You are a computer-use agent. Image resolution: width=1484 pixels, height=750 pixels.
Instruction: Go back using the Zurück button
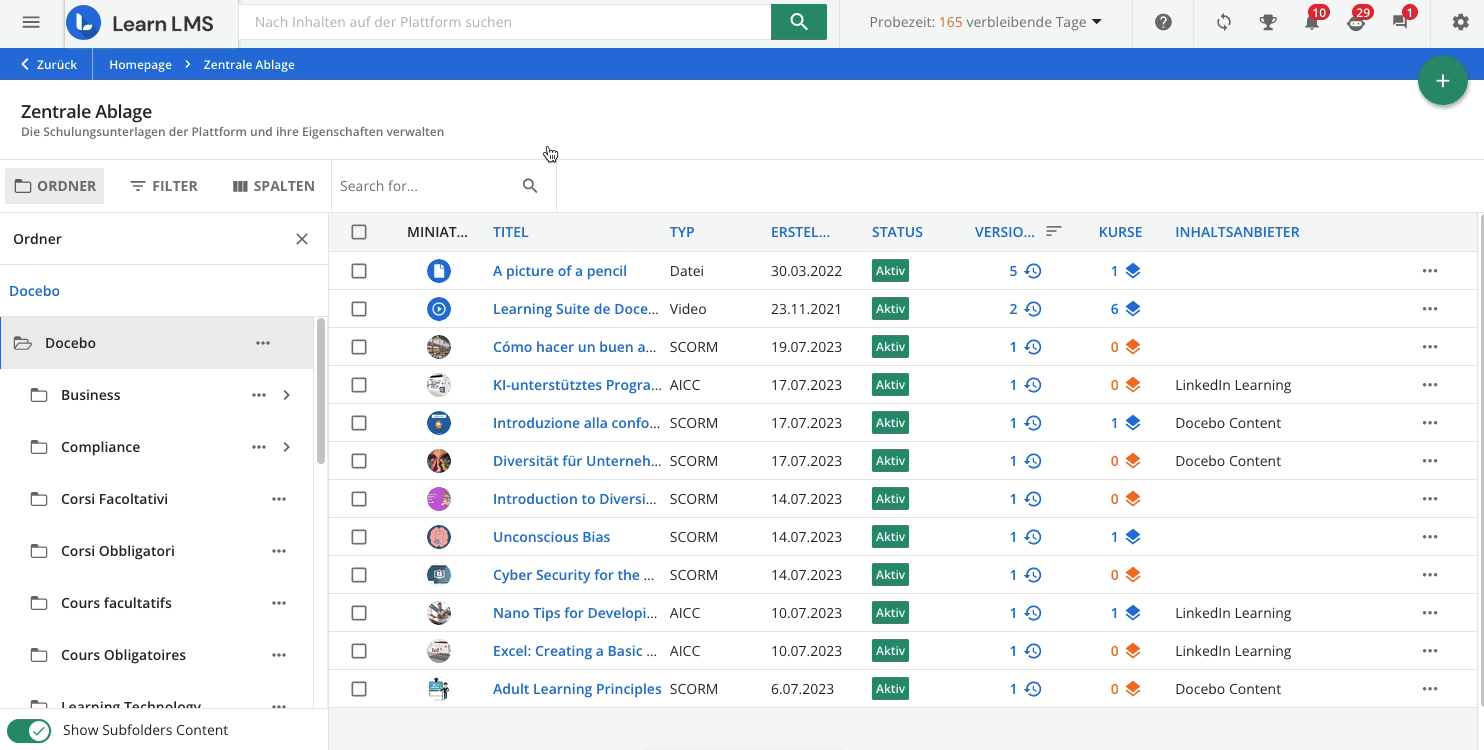click(48, 64)
